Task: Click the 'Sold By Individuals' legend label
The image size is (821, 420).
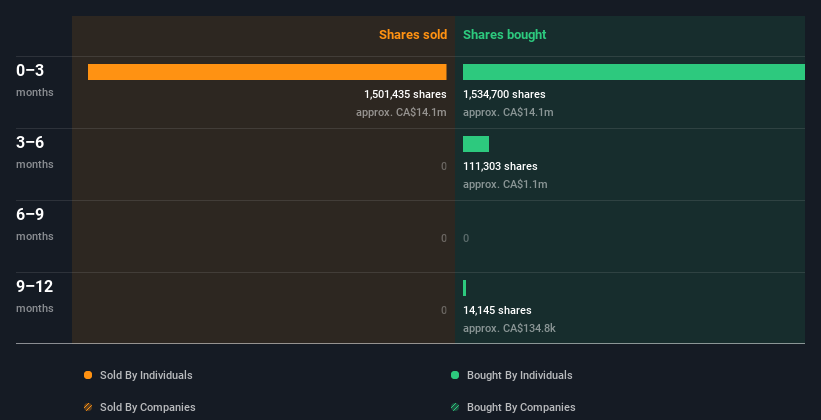Action: click(146, 375)
